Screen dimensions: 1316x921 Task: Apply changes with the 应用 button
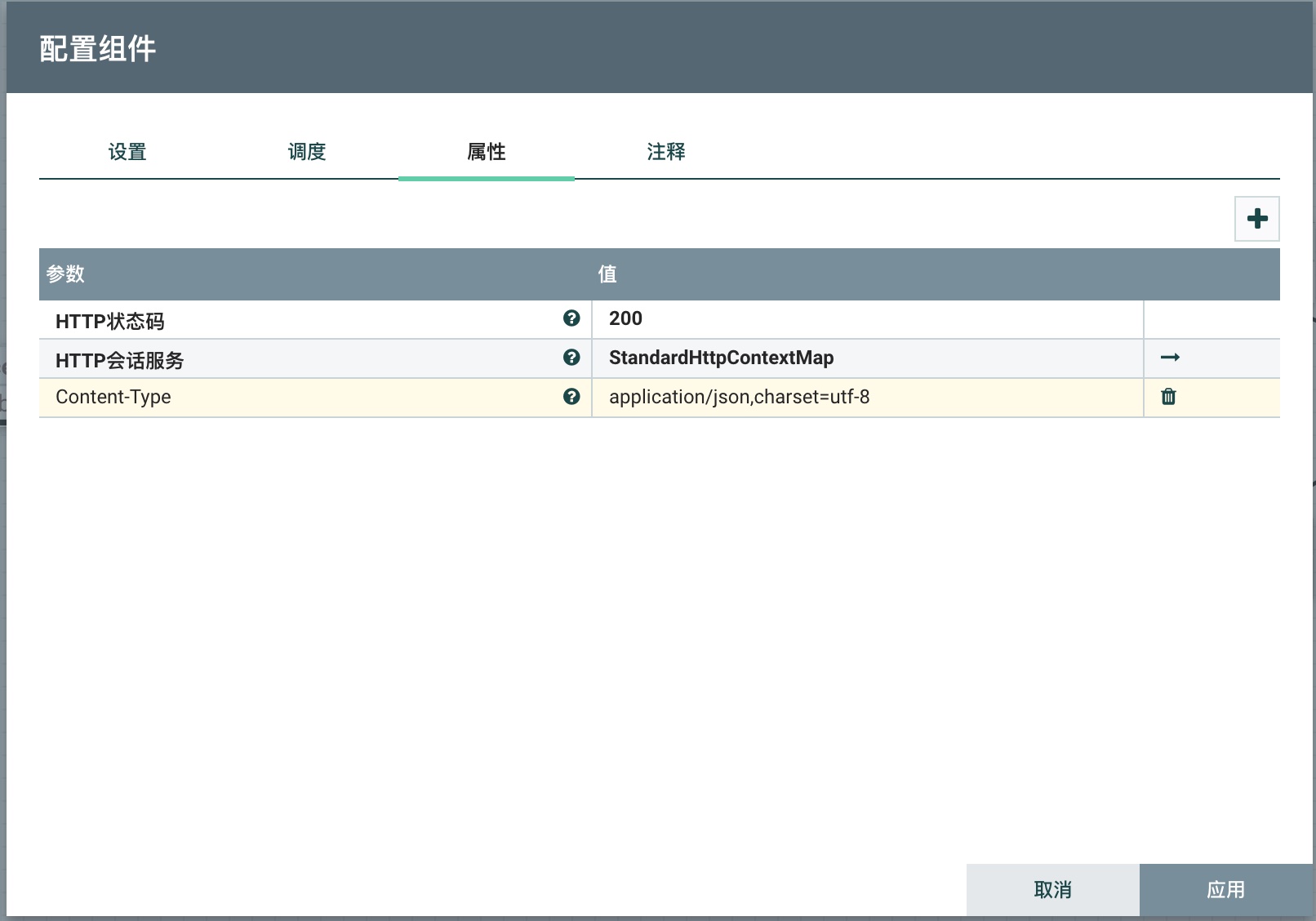(x=1226, y=890)
